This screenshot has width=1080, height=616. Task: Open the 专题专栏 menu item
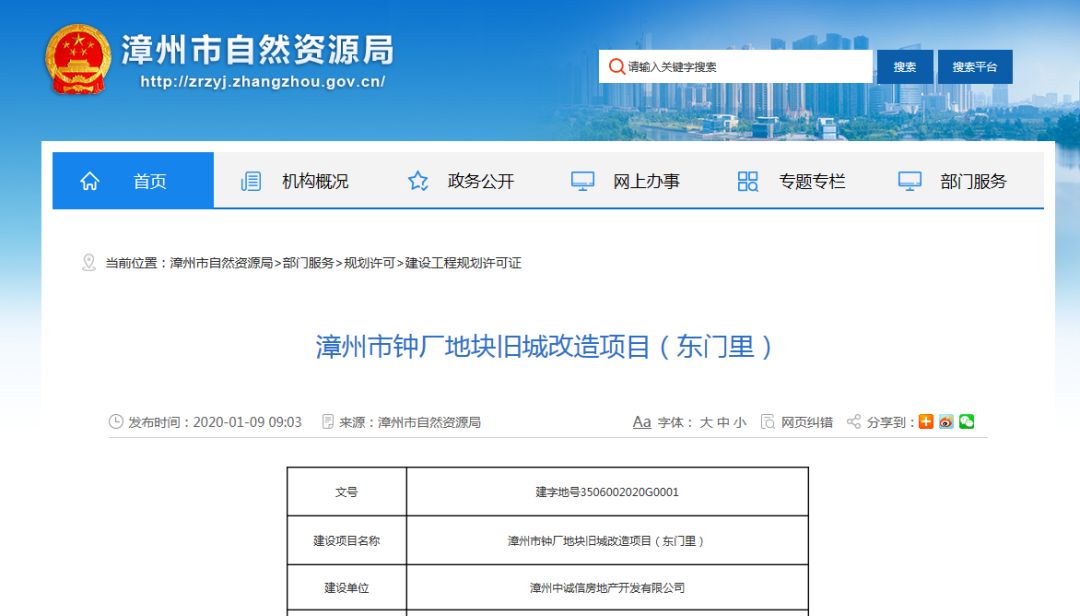811,181
